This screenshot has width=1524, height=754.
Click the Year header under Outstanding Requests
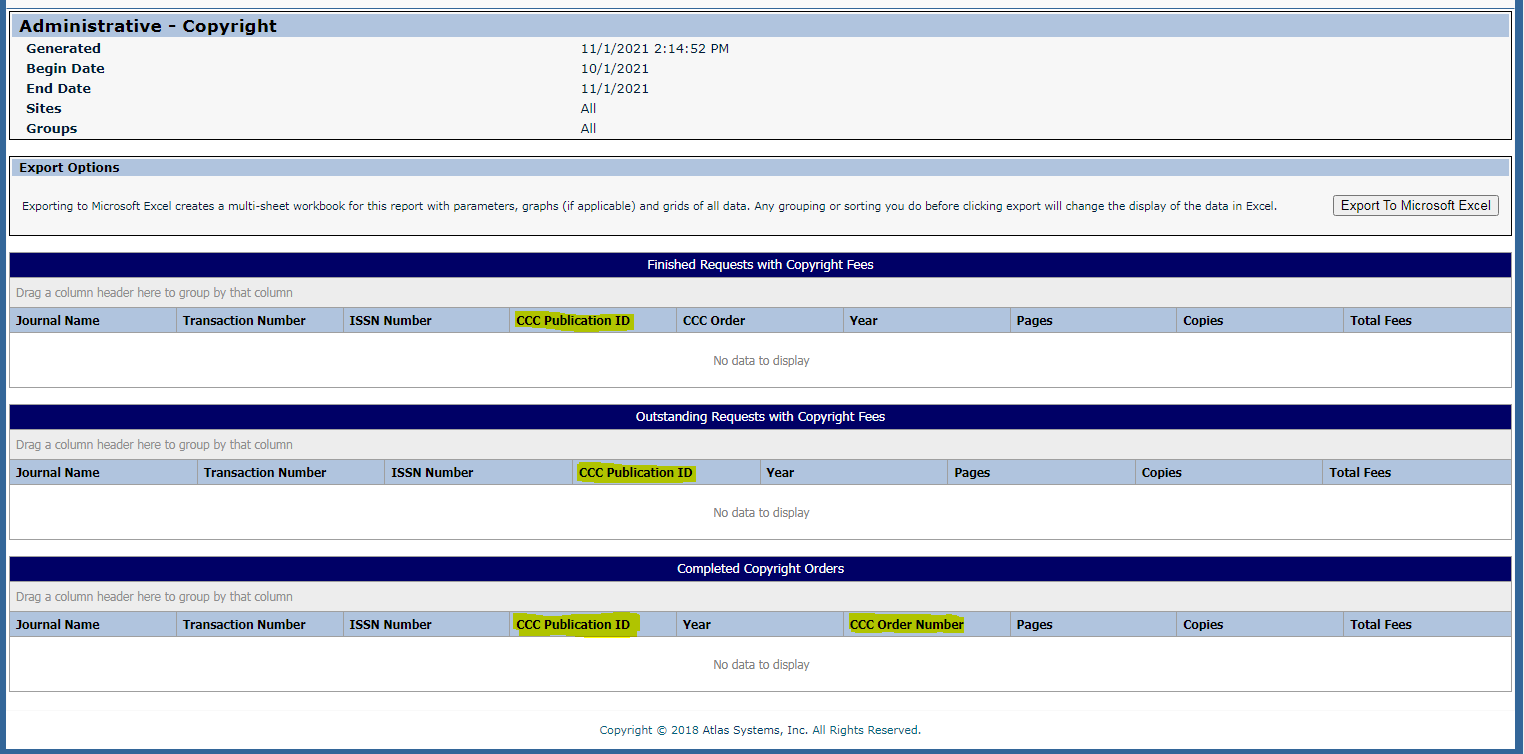click(780, 471)
